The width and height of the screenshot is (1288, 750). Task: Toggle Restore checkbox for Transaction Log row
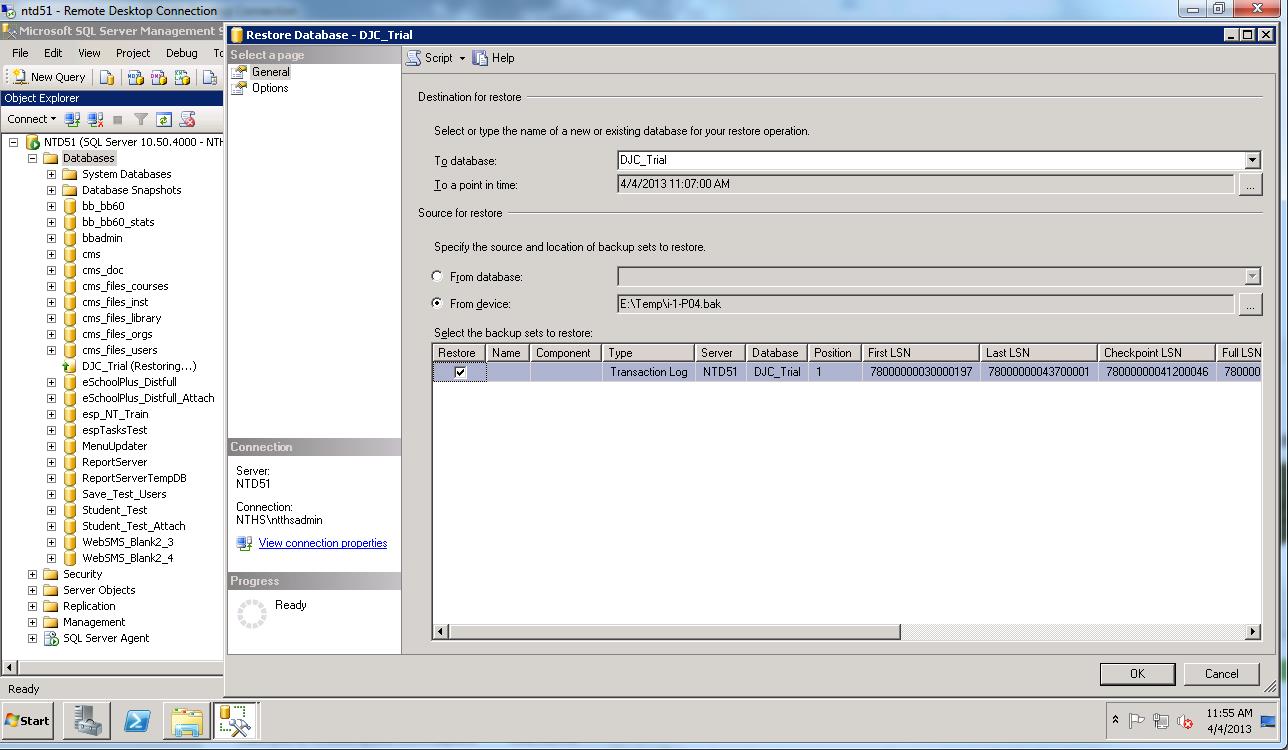[x=460, y=372]
